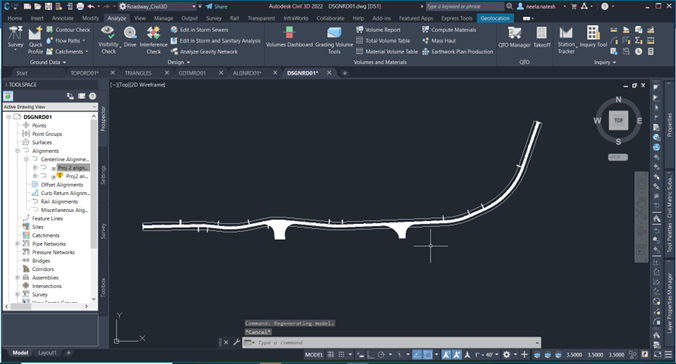This screenshot has height=364, width=676.
Task: Click the command line input field
Action: coord(391,342)
